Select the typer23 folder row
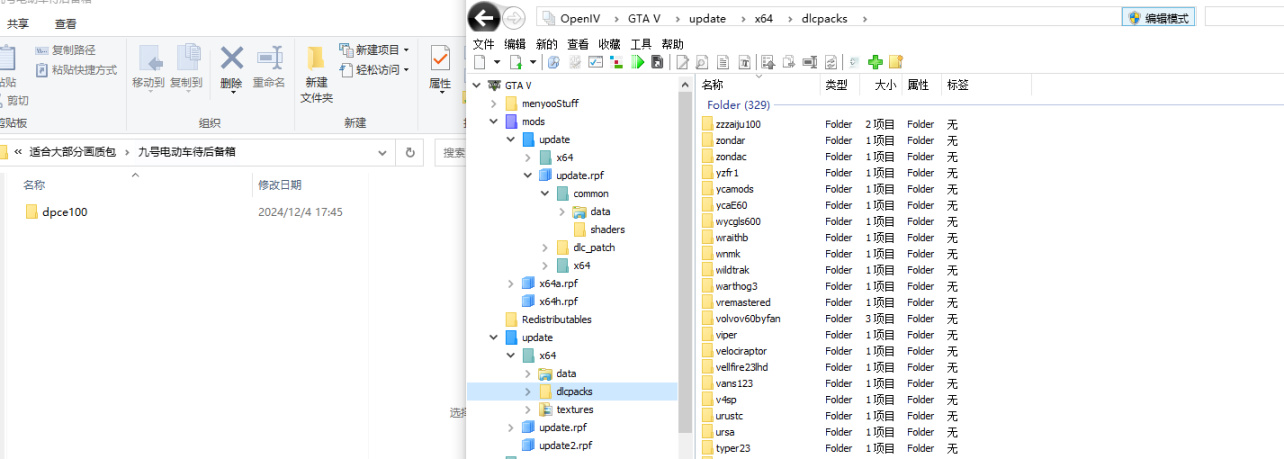The width and height of the screenshot is (1284, 459). pos(830,448)
